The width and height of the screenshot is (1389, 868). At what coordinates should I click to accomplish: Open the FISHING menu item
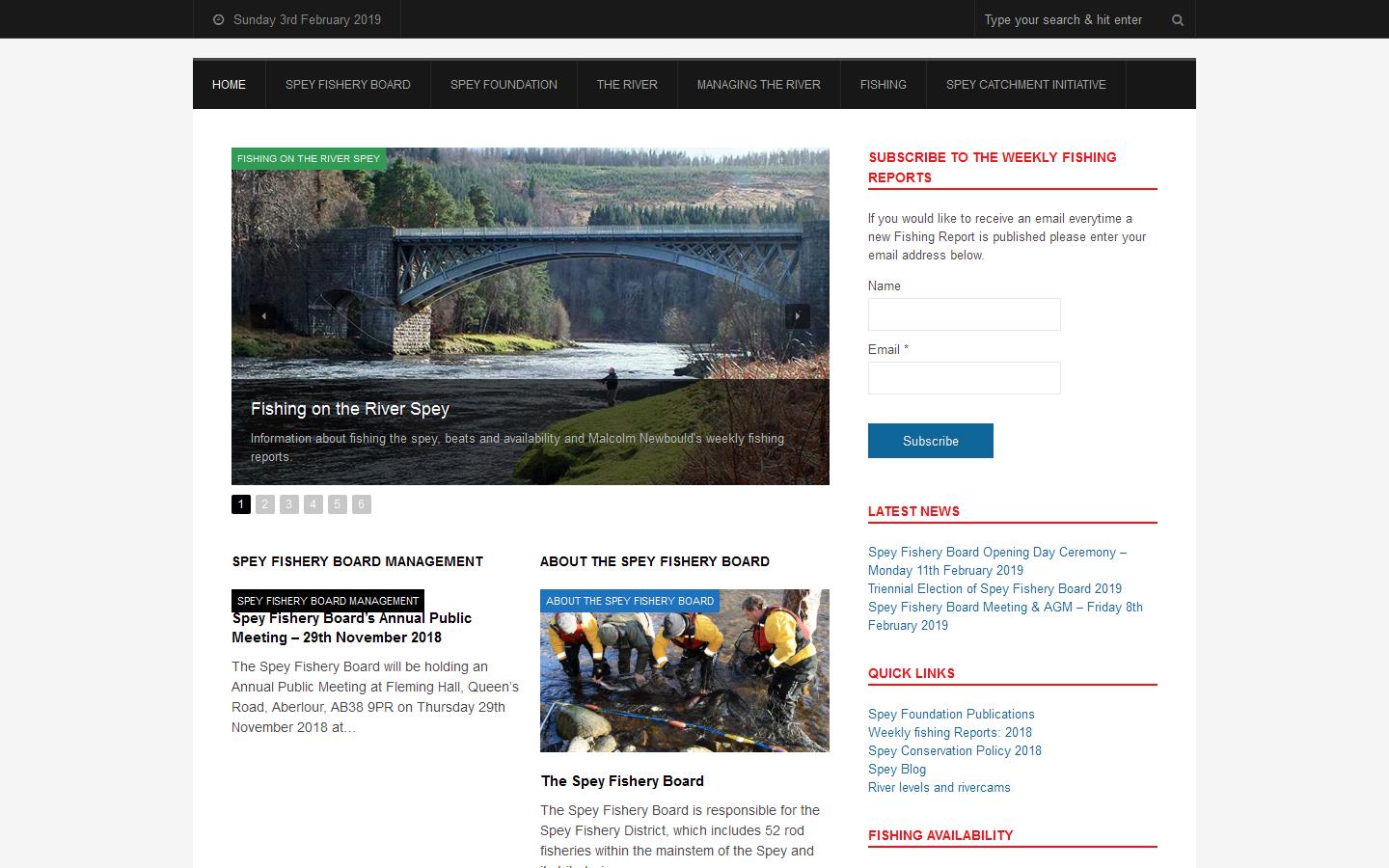coord(883,85)
